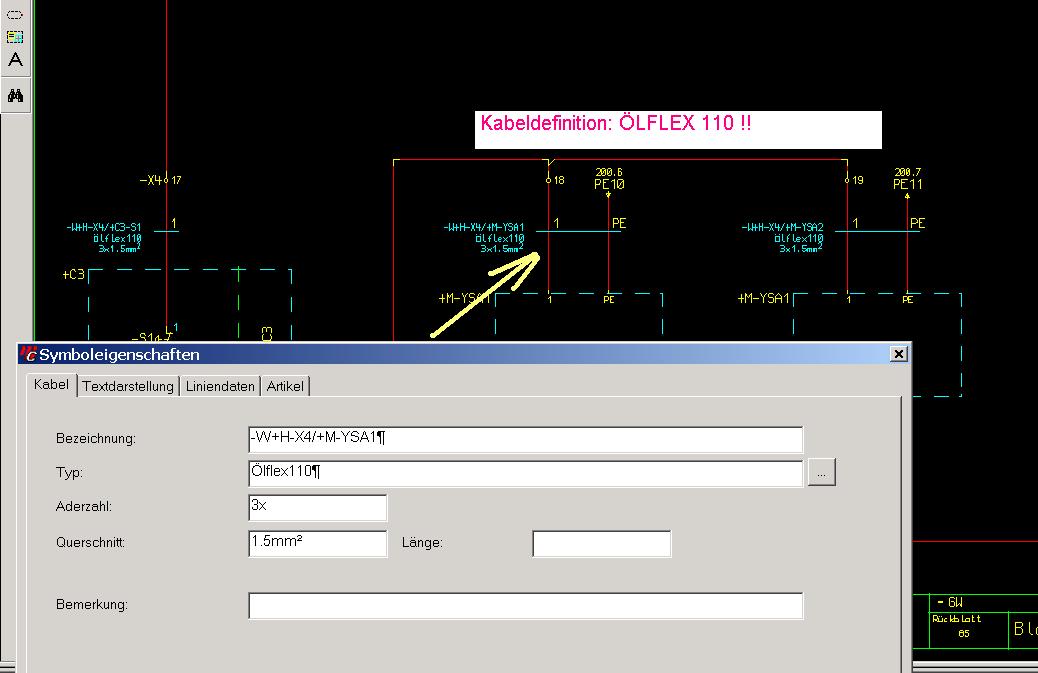Select cable label -W+H-X4/+M-YSA1 in drawing
Viewport: 1038px width, 673px height.
point(484,227)
